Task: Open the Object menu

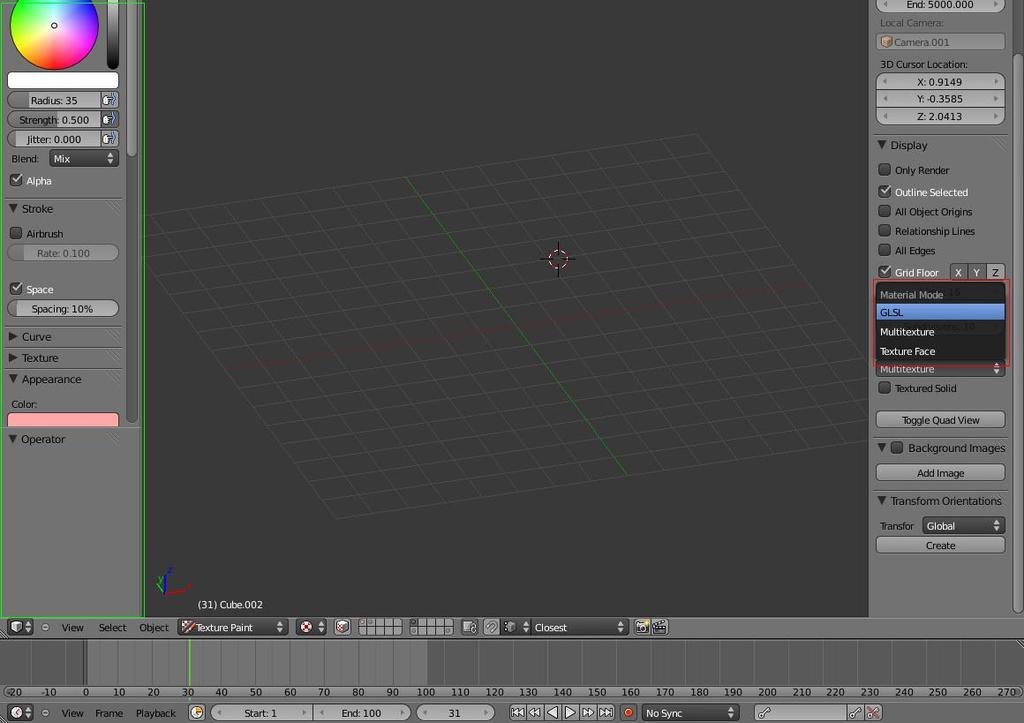Action: click(x=154, y=627)
